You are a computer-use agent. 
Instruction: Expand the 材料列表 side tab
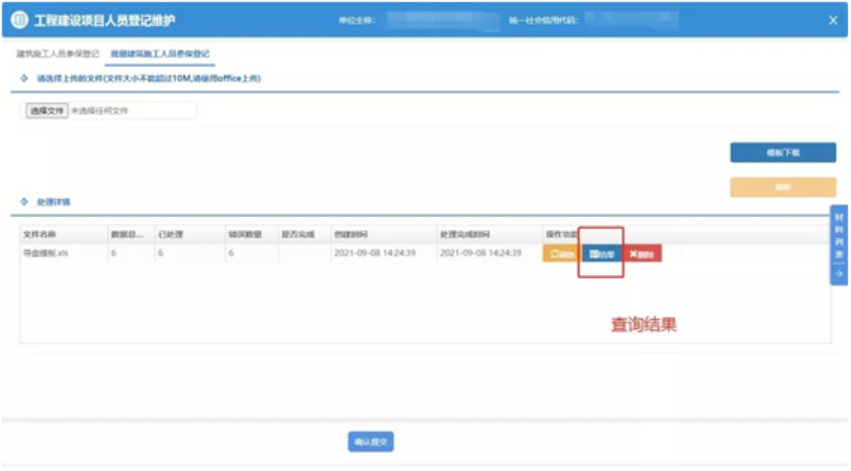(839, 237)
